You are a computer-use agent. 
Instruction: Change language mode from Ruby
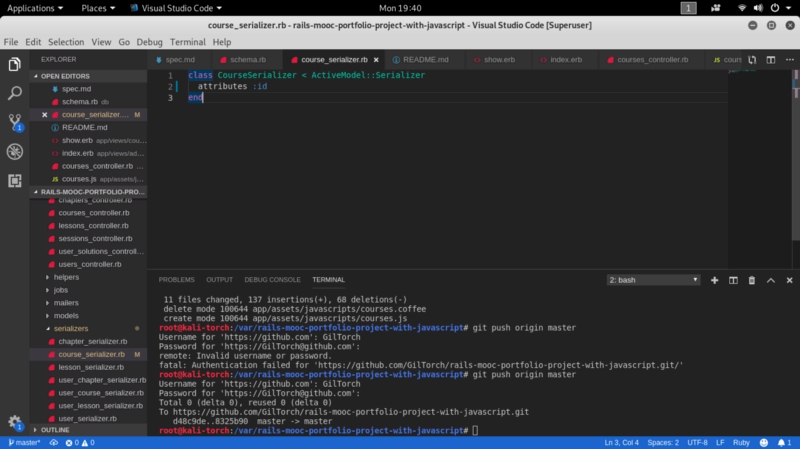tap(741, 442)
